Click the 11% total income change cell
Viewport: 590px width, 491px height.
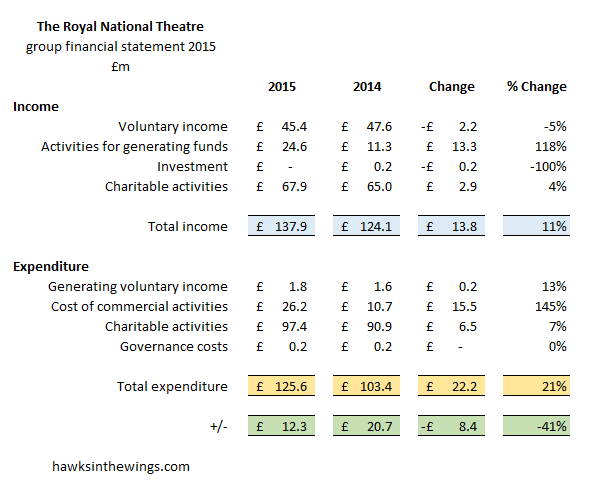[537, 226]
